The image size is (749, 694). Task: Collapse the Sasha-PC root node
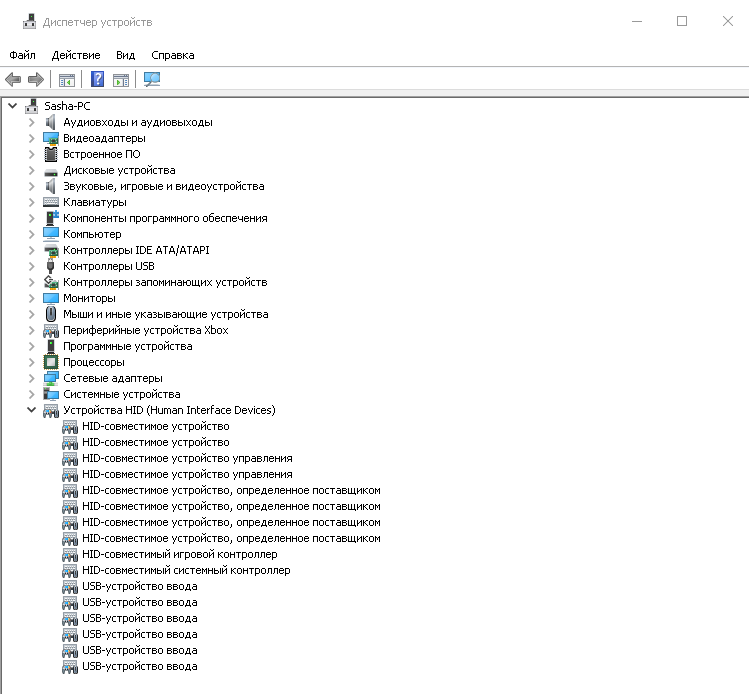[x=12, y=106]
